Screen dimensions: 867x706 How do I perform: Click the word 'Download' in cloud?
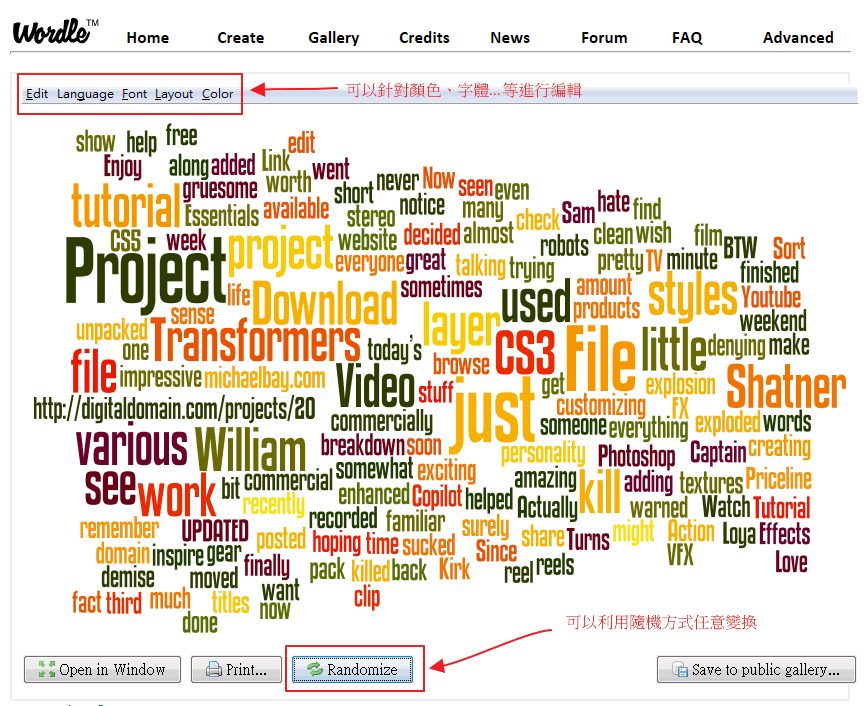(x=325, y=304)
